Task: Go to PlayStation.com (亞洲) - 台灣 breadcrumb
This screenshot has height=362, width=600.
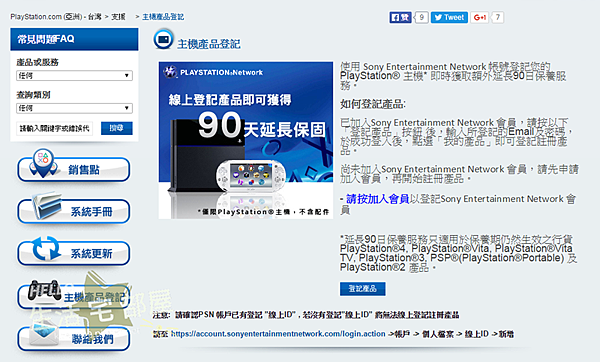Action: 56,17
